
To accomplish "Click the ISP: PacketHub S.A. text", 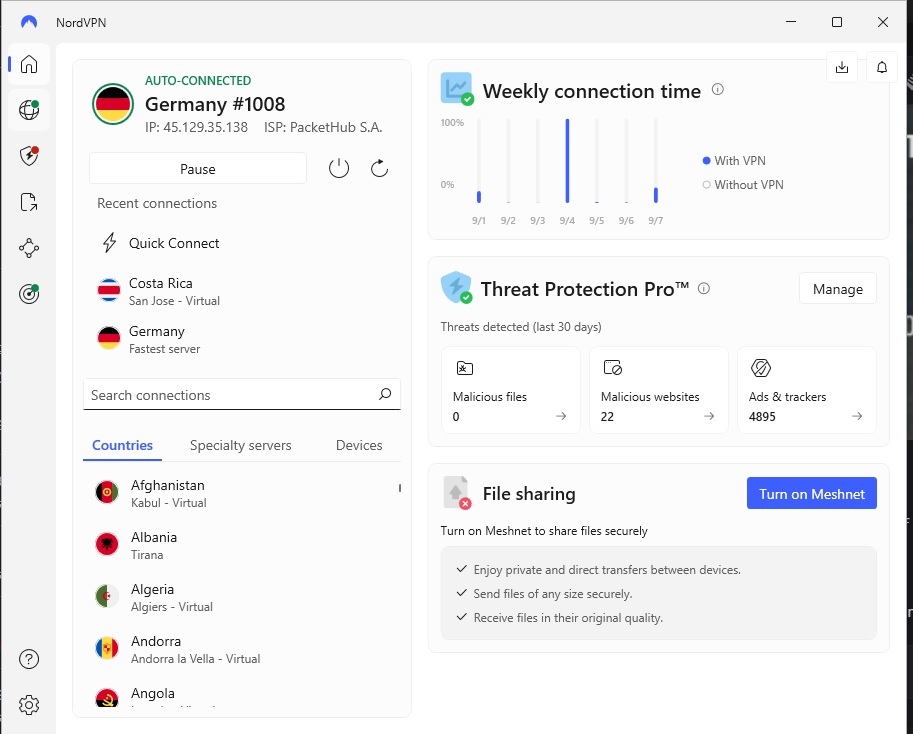I will tap(323, 127).
